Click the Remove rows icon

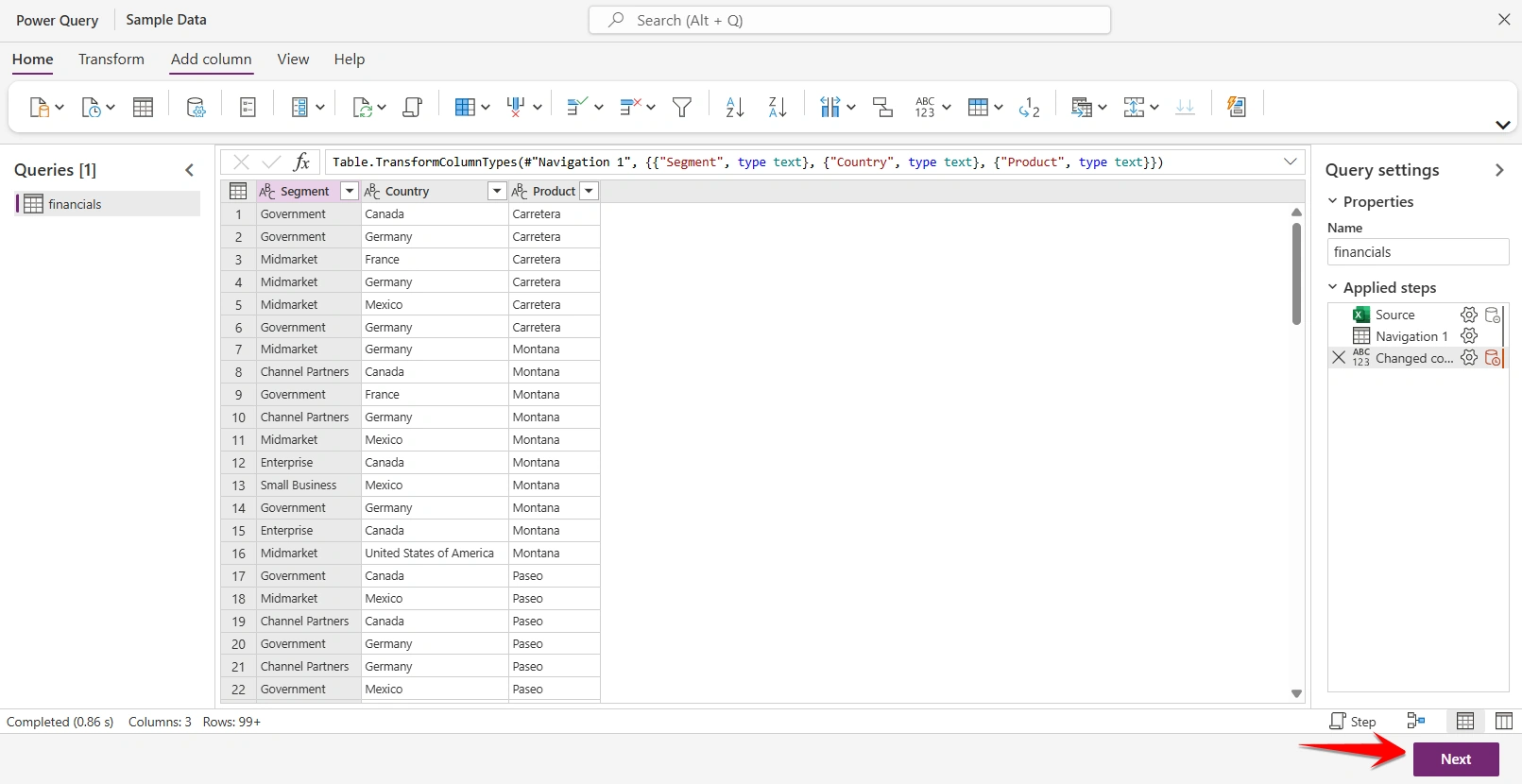pyautogui.click(x=630, y=107)
